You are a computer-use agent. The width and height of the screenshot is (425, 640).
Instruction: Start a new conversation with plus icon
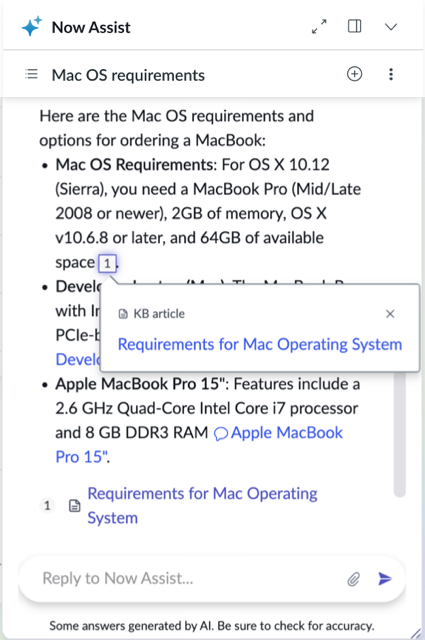pos(354,74)
